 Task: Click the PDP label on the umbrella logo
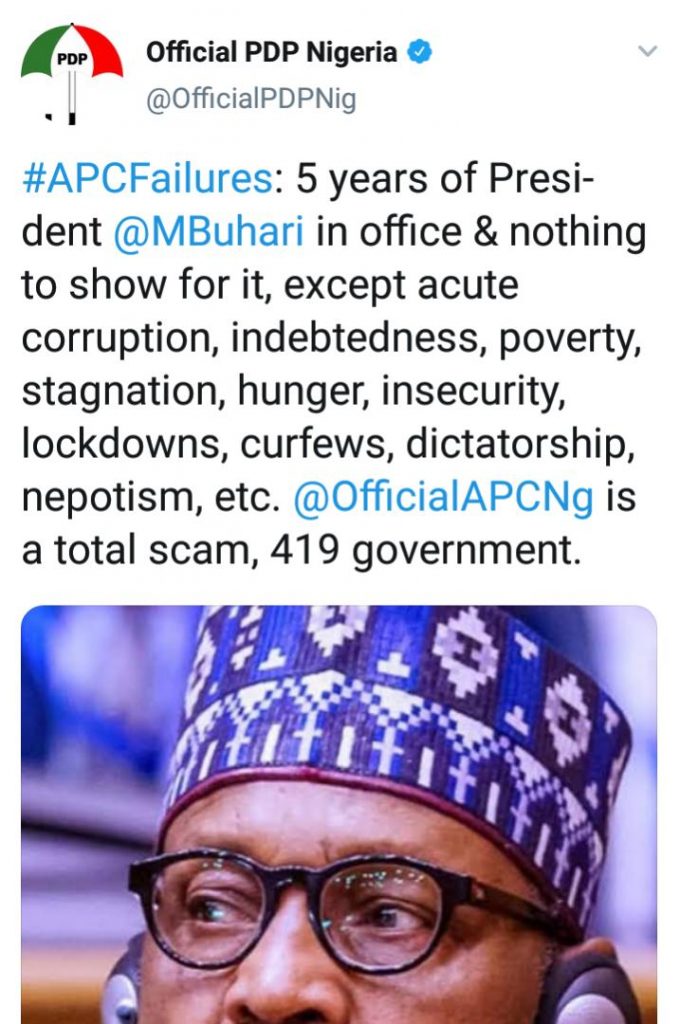[72, 58]
